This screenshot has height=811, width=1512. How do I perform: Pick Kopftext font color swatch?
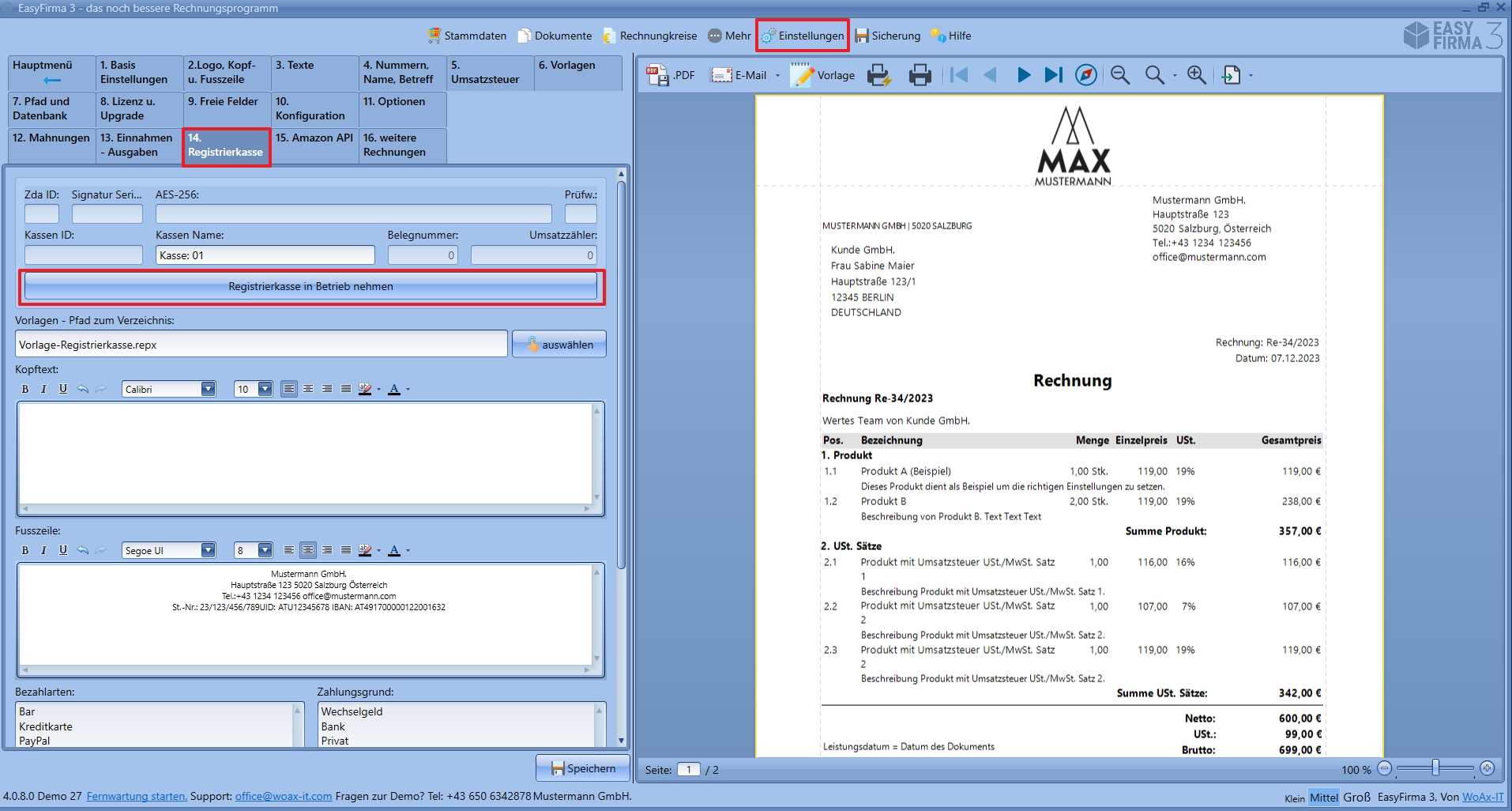pos(394,389)
